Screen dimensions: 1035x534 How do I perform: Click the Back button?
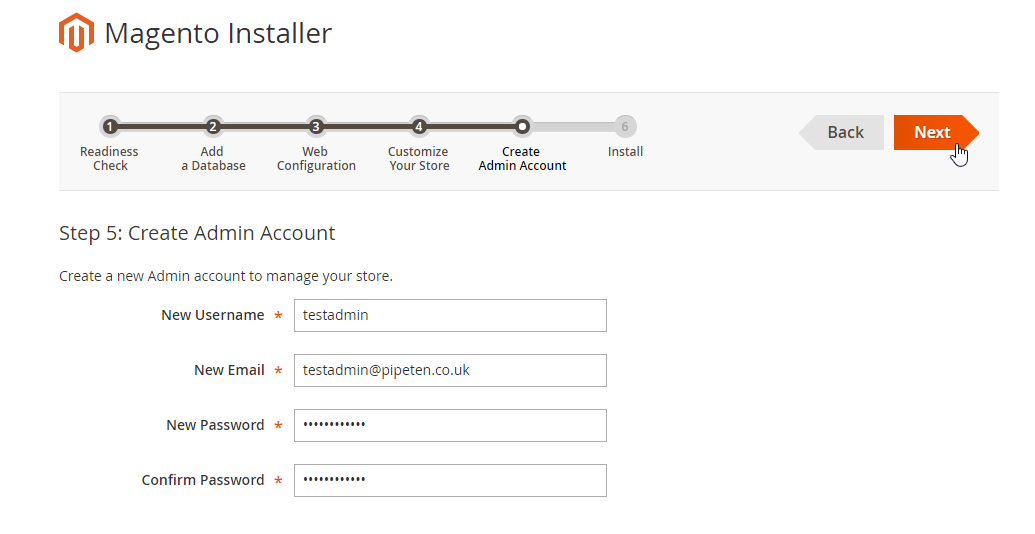[x=842, y=133]
